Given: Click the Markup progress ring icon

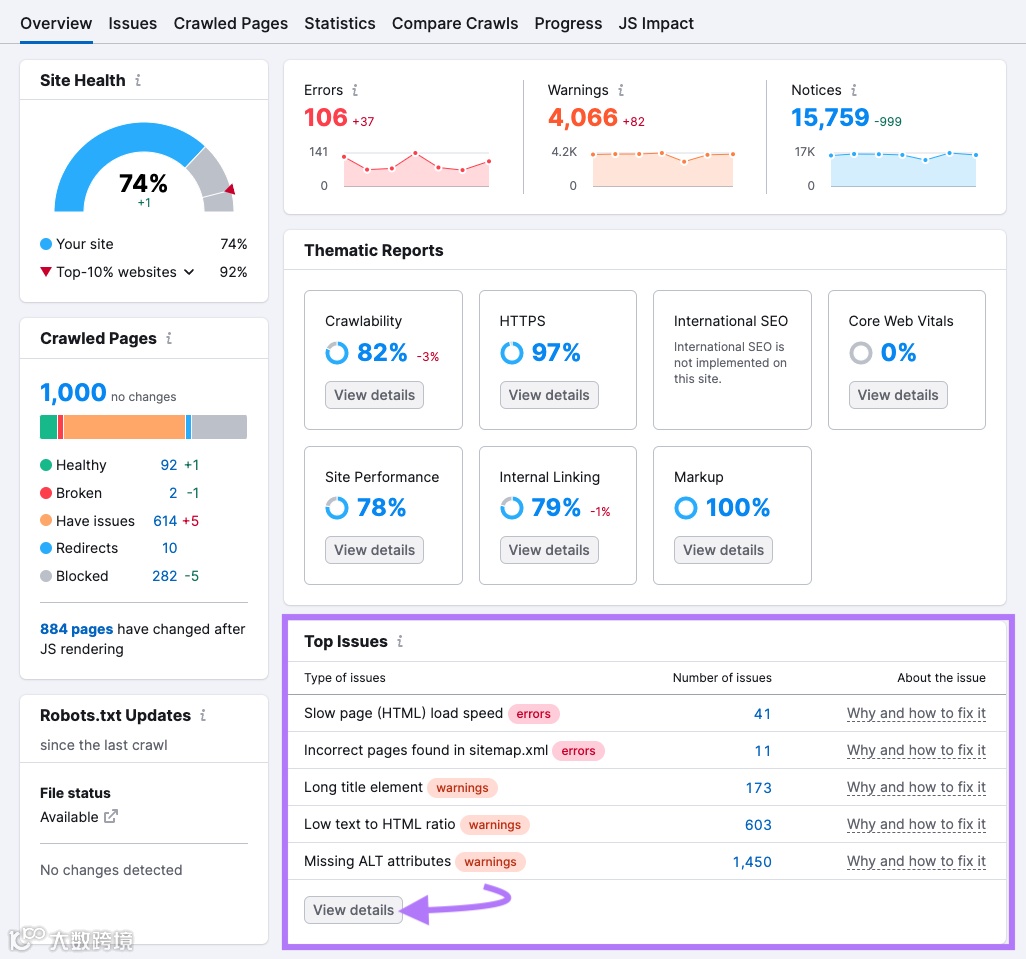Looking at the screenshot, I should (686, 508).
